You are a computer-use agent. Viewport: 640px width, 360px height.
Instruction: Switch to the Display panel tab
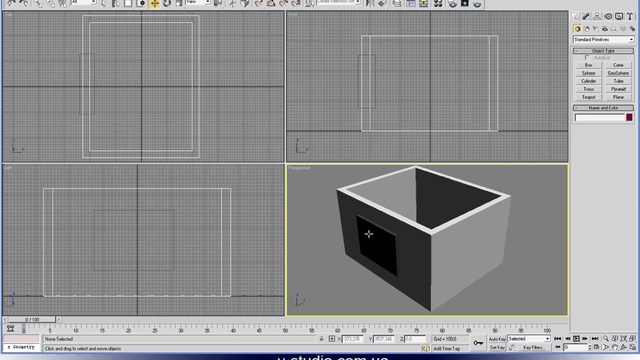(619, 16)
